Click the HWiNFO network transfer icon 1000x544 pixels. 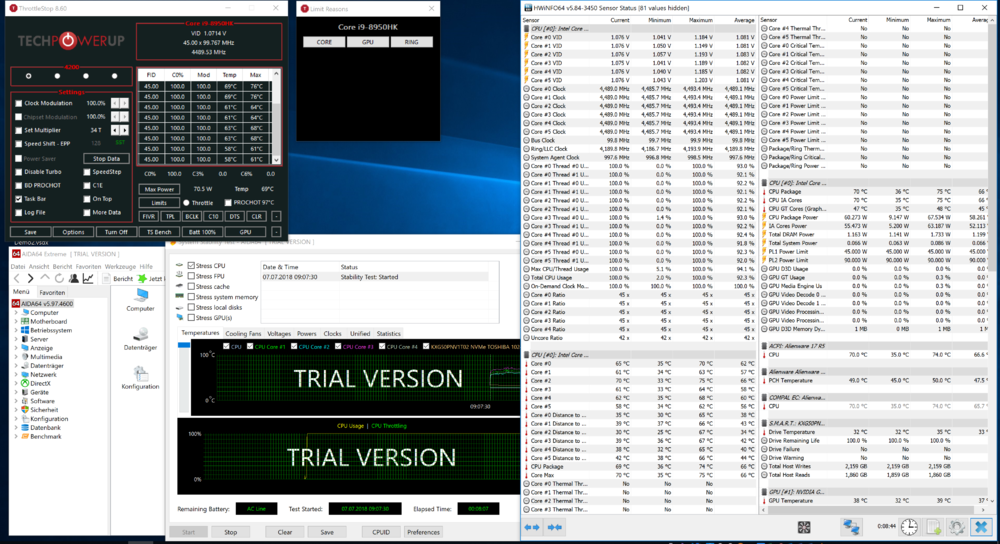pyautogui.click(x=851, y=526)
